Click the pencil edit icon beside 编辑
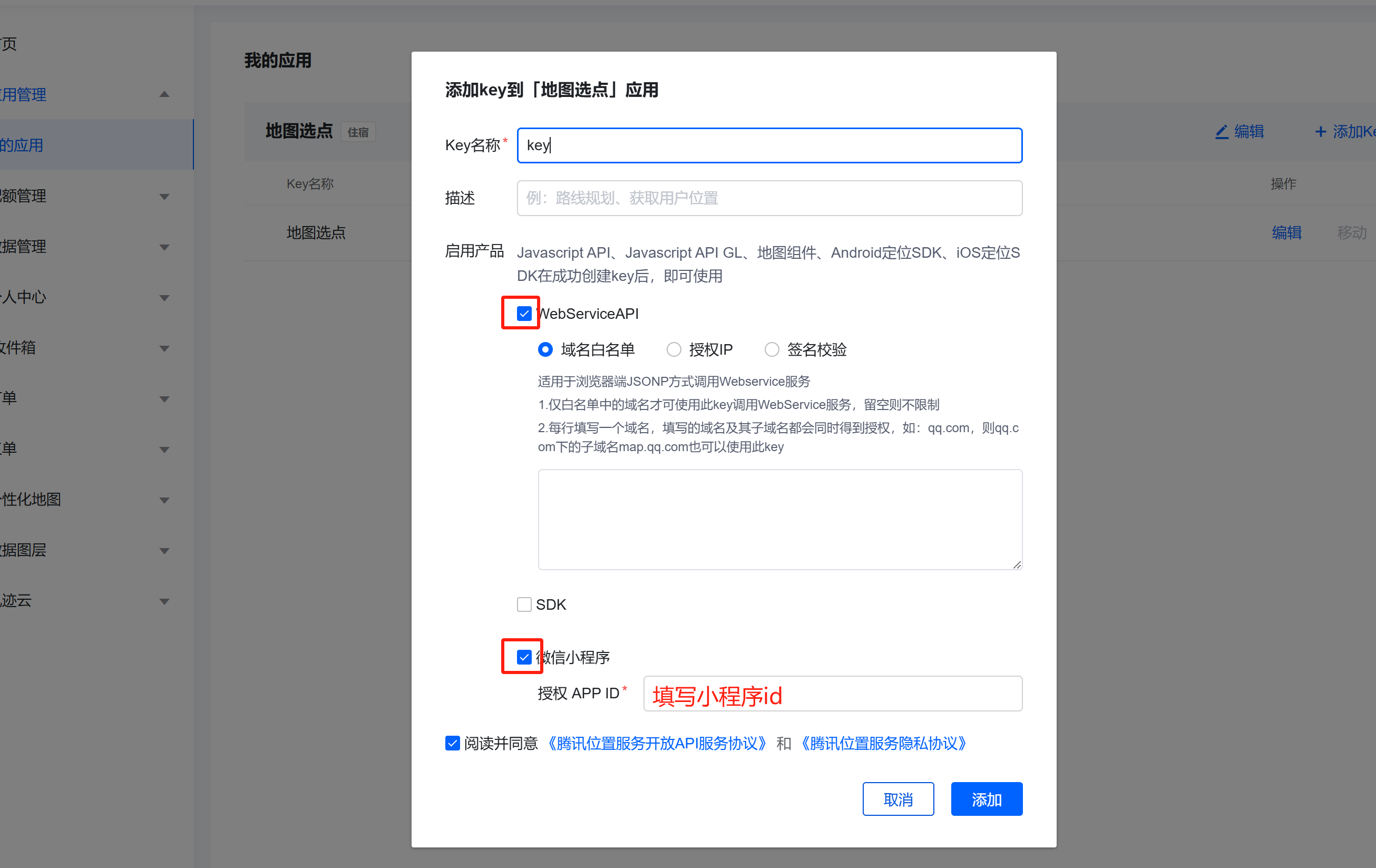 pos(1222,131)
